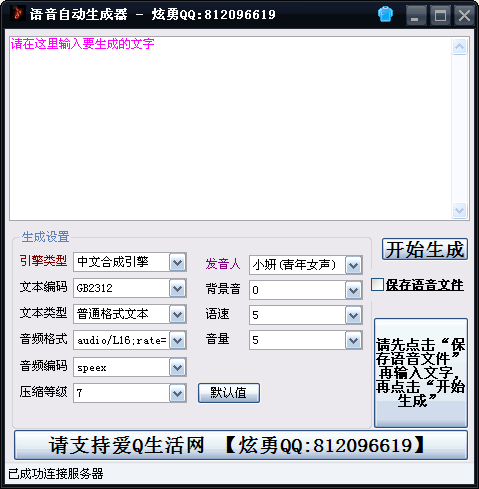
Task: Click the 生成设置 group label
Action: [x=45, y=237]
